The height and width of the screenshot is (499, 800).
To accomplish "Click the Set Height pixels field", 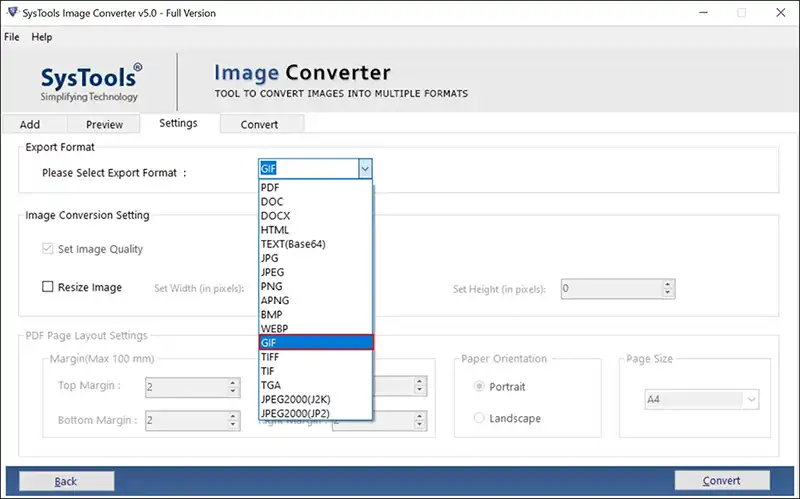I will [x=612, y=289].
